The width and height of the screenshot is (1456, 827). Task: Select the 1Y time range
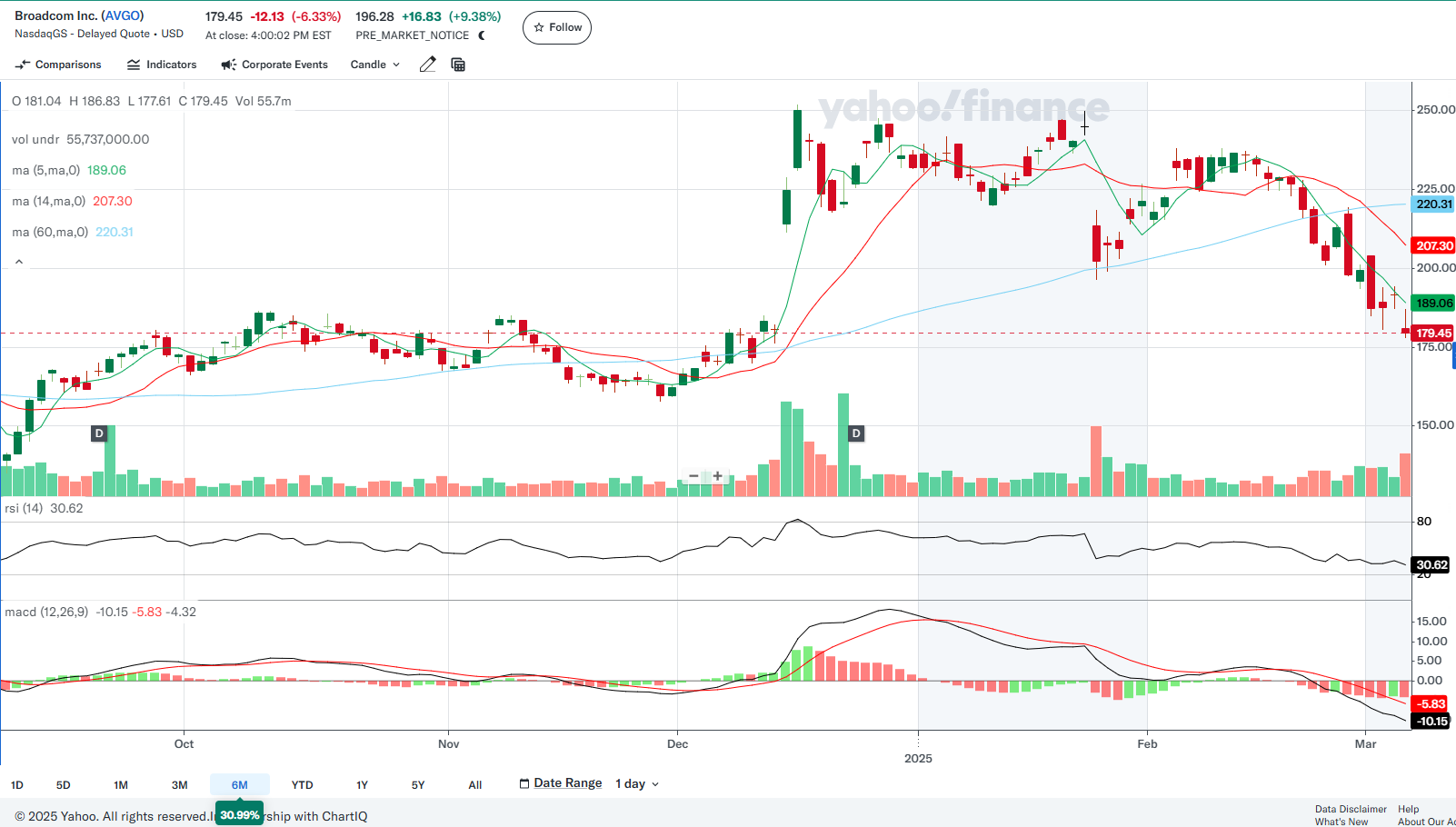362,785
